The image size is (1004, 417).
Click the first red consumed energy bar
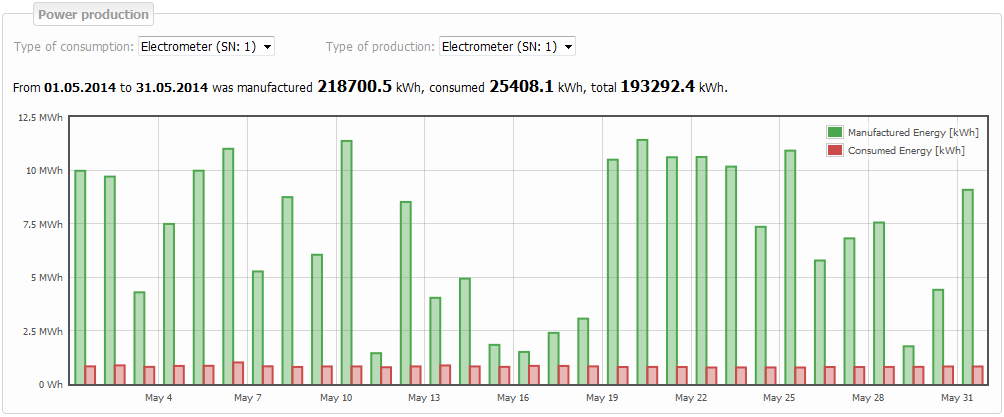[90, 375]
